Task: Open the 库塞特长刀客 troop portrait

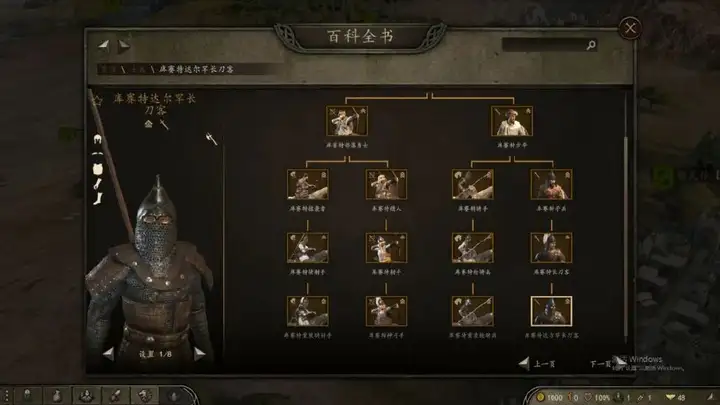Action: (551, 248)
